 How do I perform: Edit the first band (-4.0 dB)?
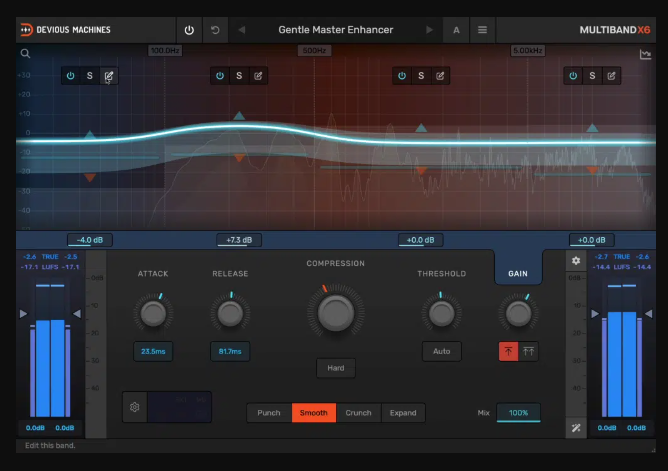[x=109, y=76]
